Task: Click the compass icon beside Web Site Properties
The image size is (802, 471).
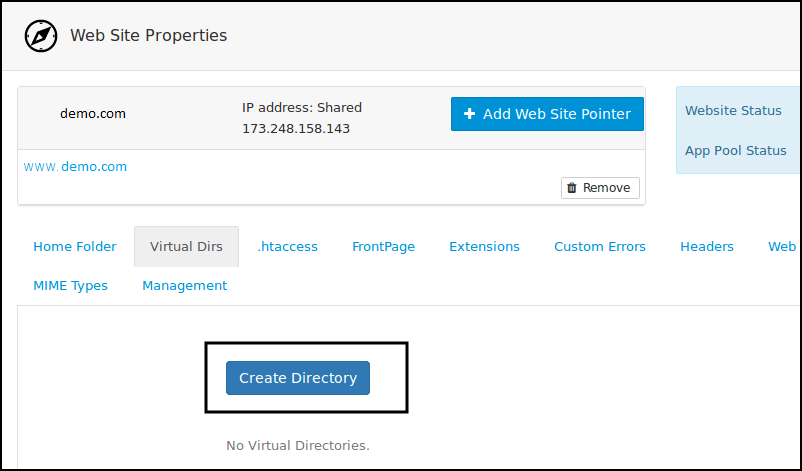Action: click(x=41, y=36)
